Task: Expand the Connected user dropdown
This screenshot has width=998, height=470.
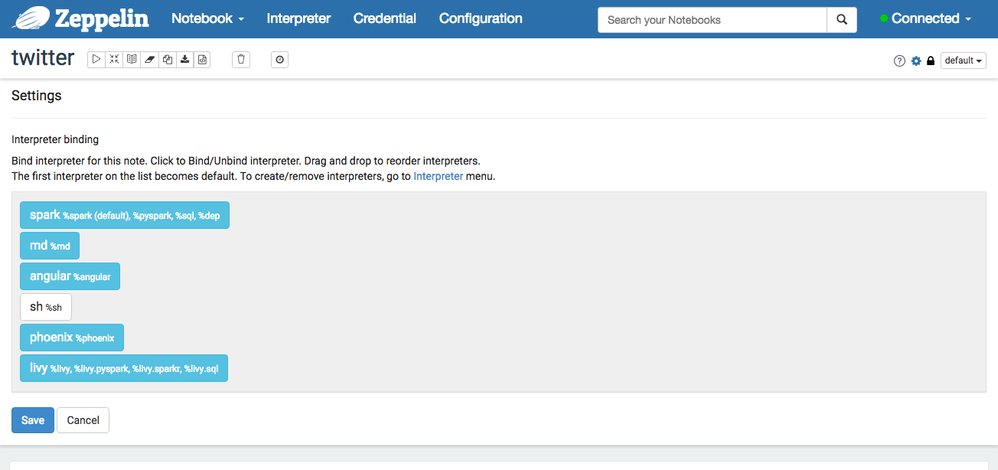Action: tap(925, 18)
